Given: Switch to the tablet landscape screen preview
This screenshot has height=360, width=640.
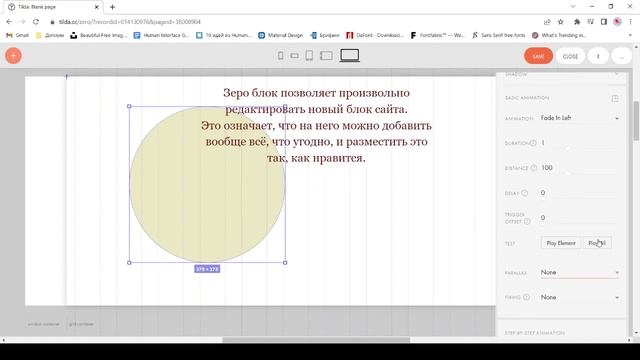Looking at the screenshot, I should click(x=326, y=56).
